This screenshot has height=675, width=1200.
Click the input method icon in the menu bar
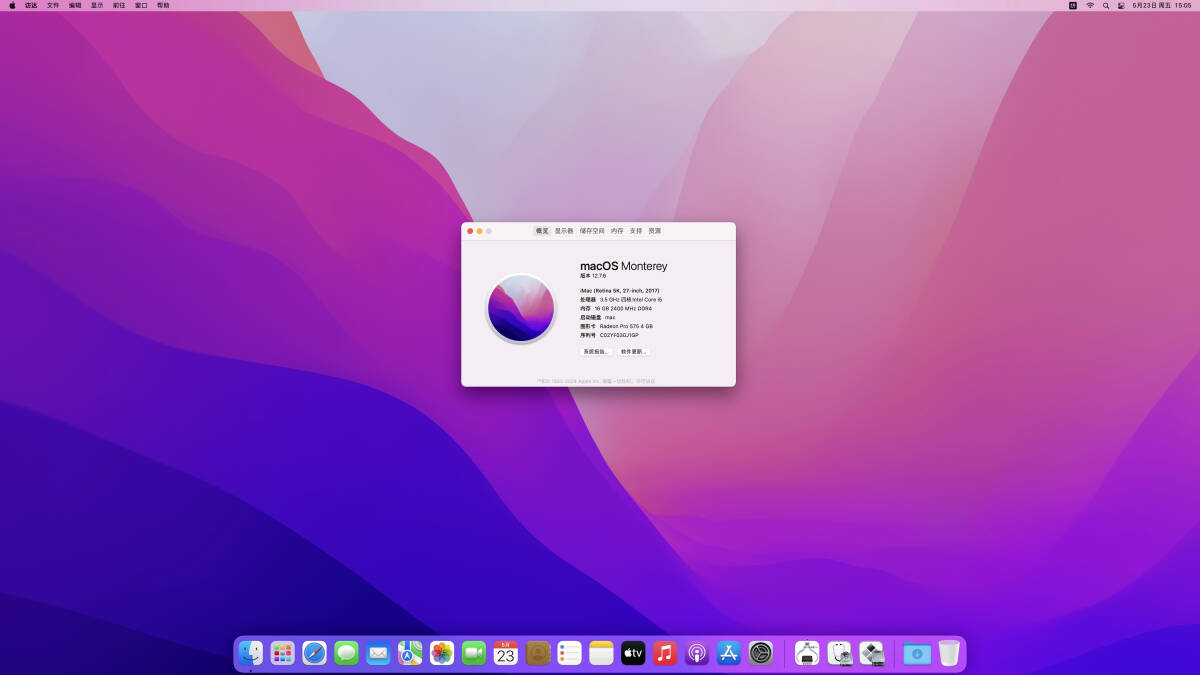click(x=1073, y=5)
